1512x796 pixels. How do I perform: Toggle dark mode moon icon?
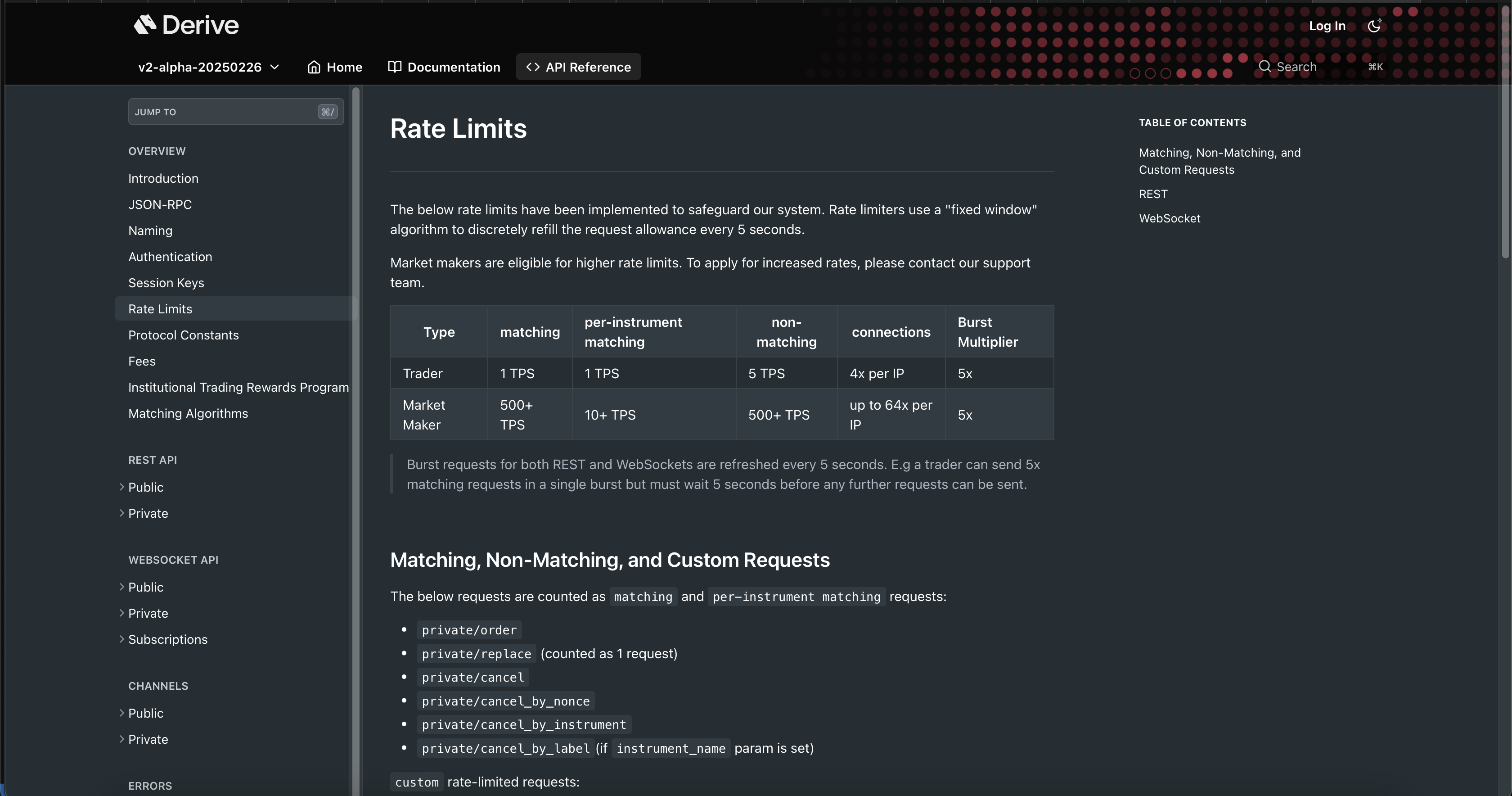click(1374, 25)
